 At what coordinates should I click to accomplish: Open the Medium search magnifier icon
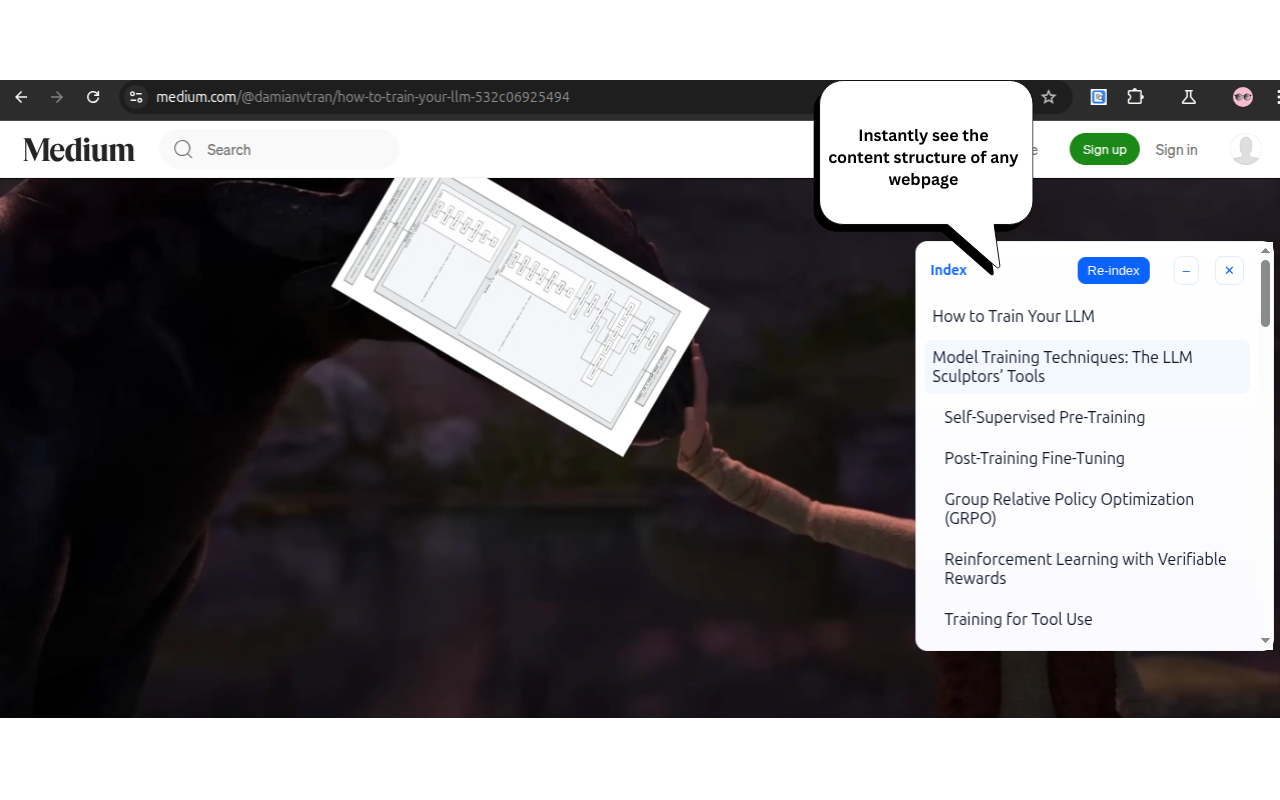(182, 149)
